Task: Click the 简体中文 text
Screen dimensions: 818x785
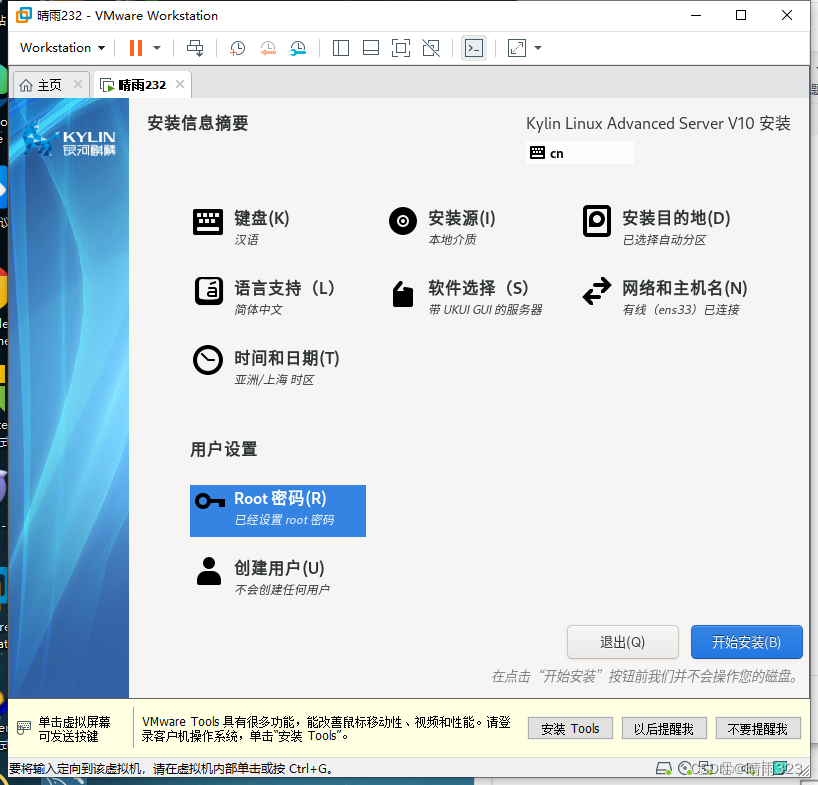Action: tap(258, 309)
